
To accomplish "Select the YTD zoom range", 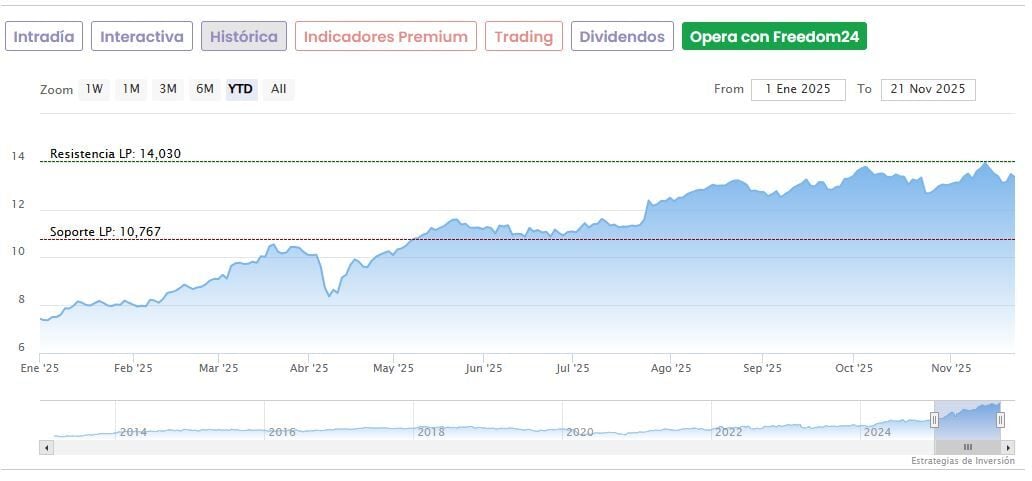I will click(x=241, y=89).
